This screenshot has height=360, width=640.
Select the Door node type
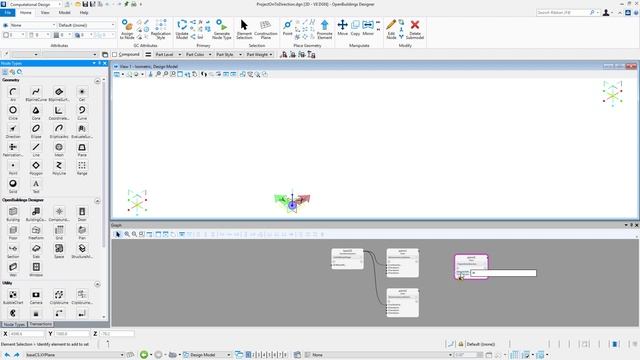(82, 213)
